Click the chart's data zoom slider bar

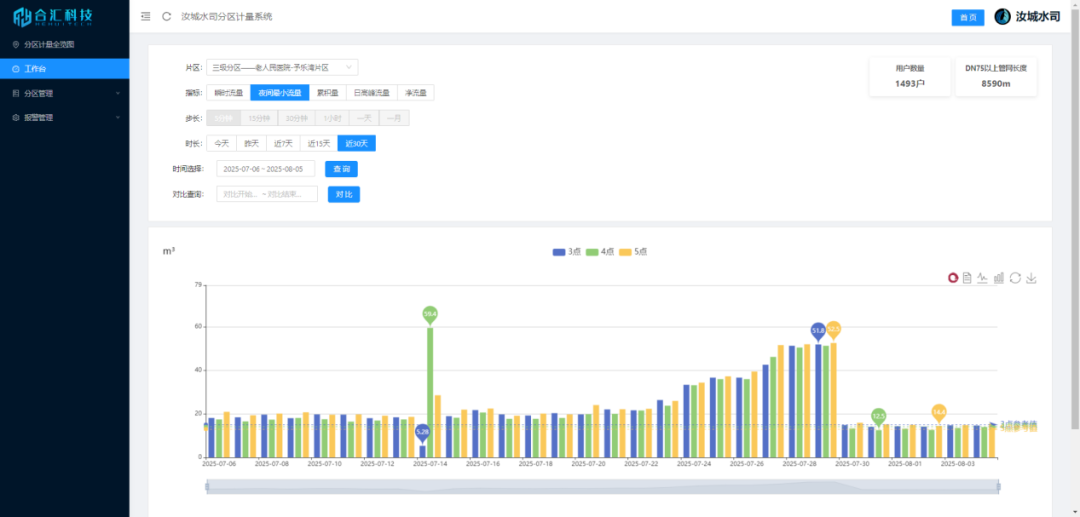[602, 486]
